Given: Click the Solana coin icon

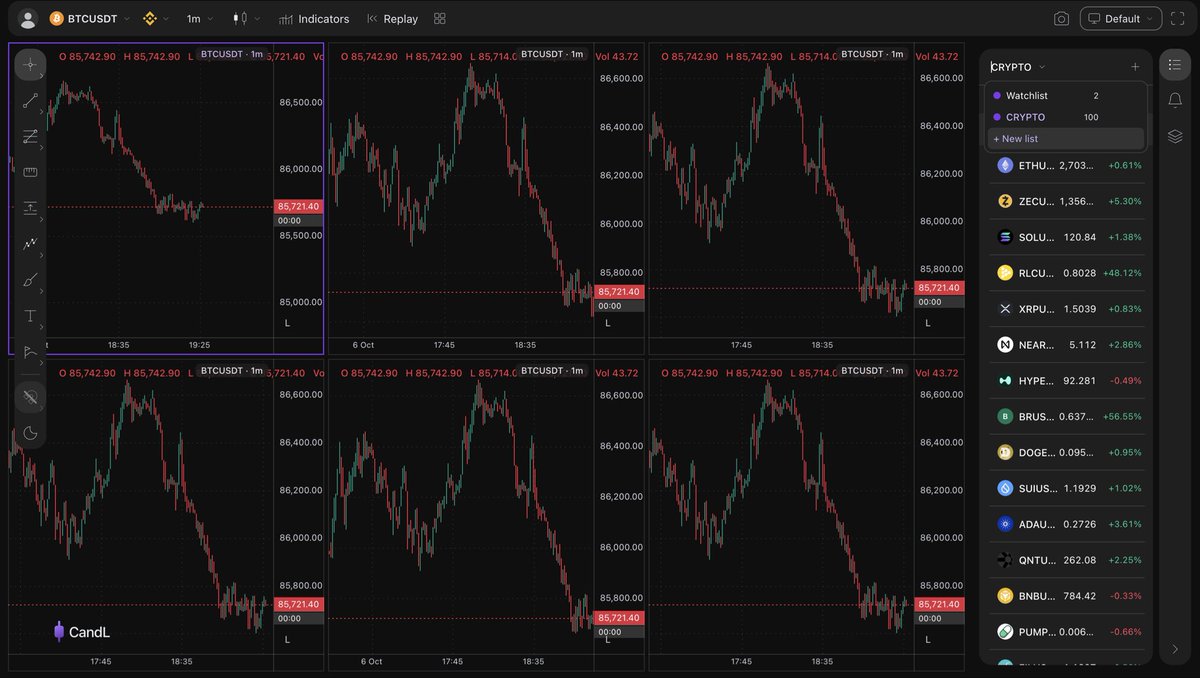Looking at the screenshot, I should (x=1005, y=237).
